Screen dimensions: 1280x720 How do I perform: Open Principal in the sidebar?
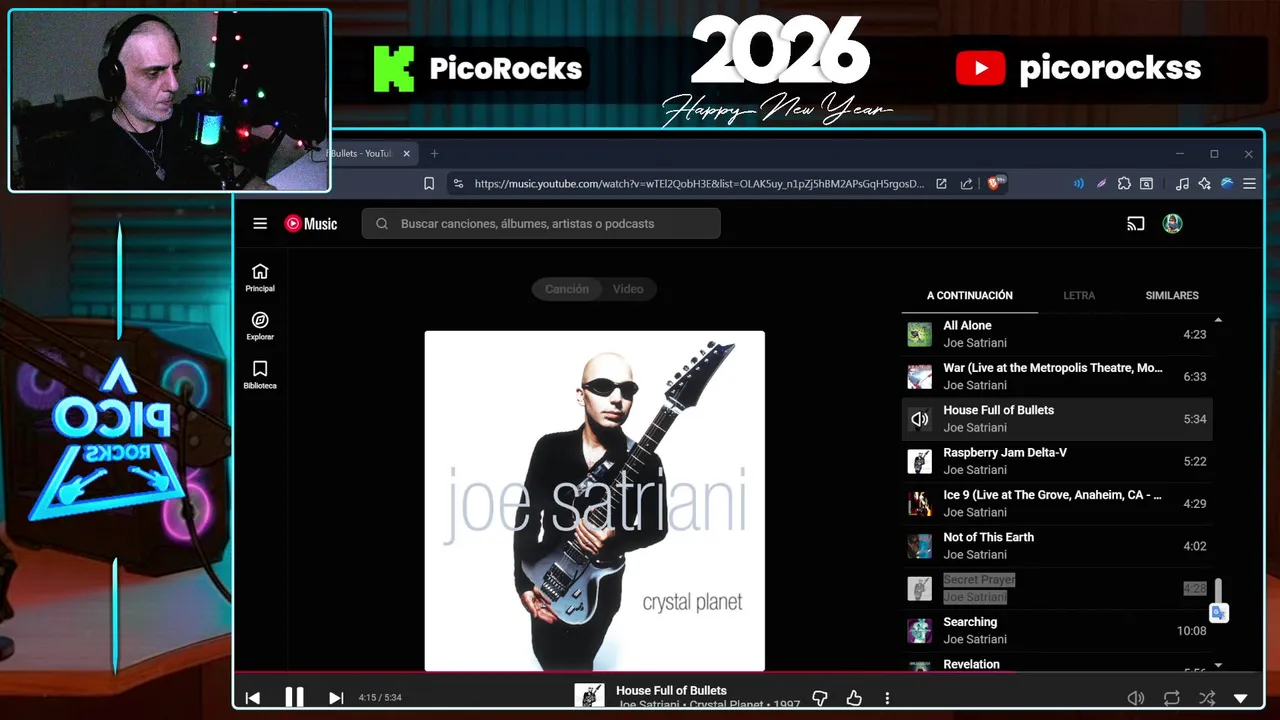[260, 278]
